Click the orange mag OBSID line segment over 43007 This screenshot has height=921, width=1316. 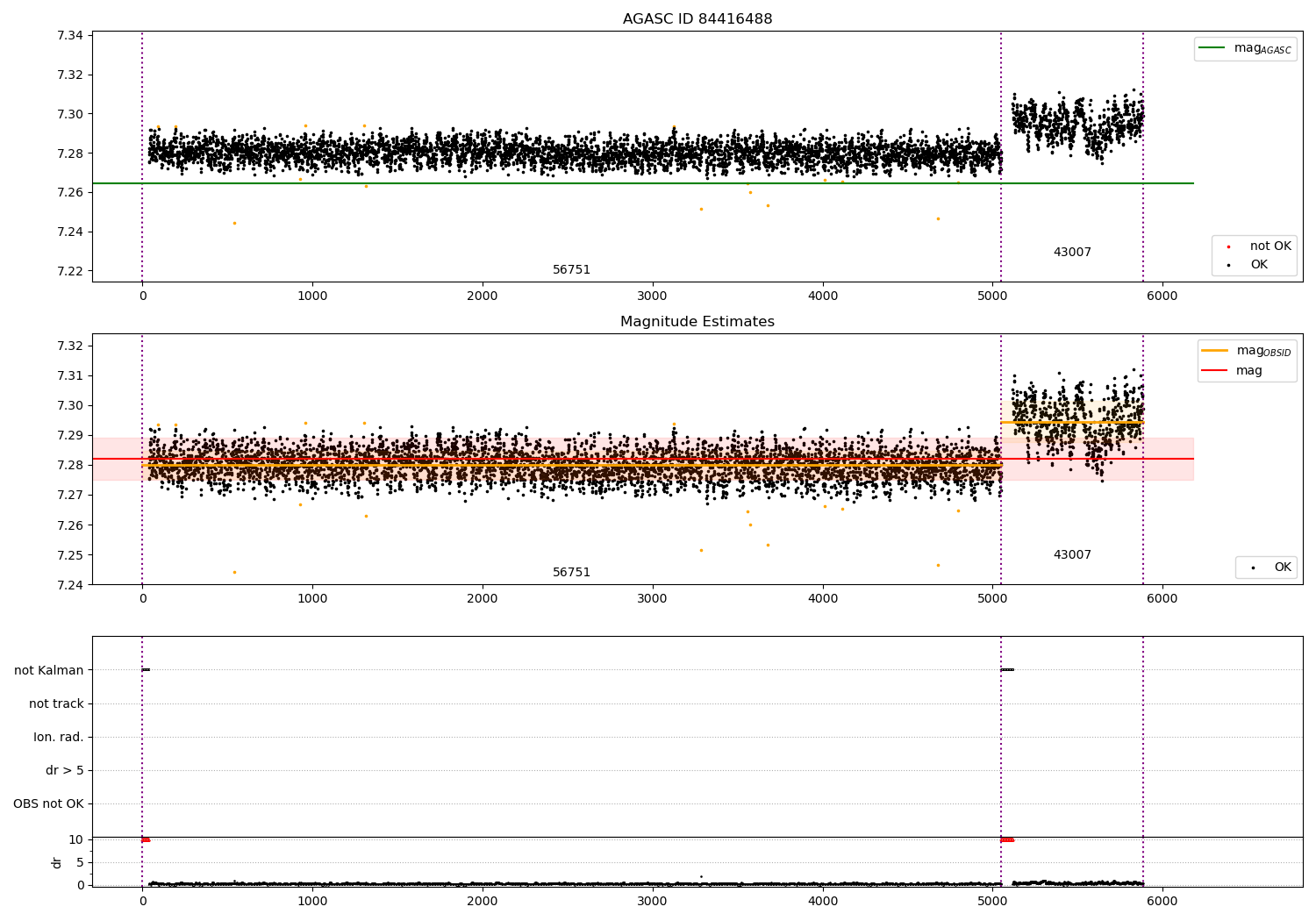[x=1072, y=423]
